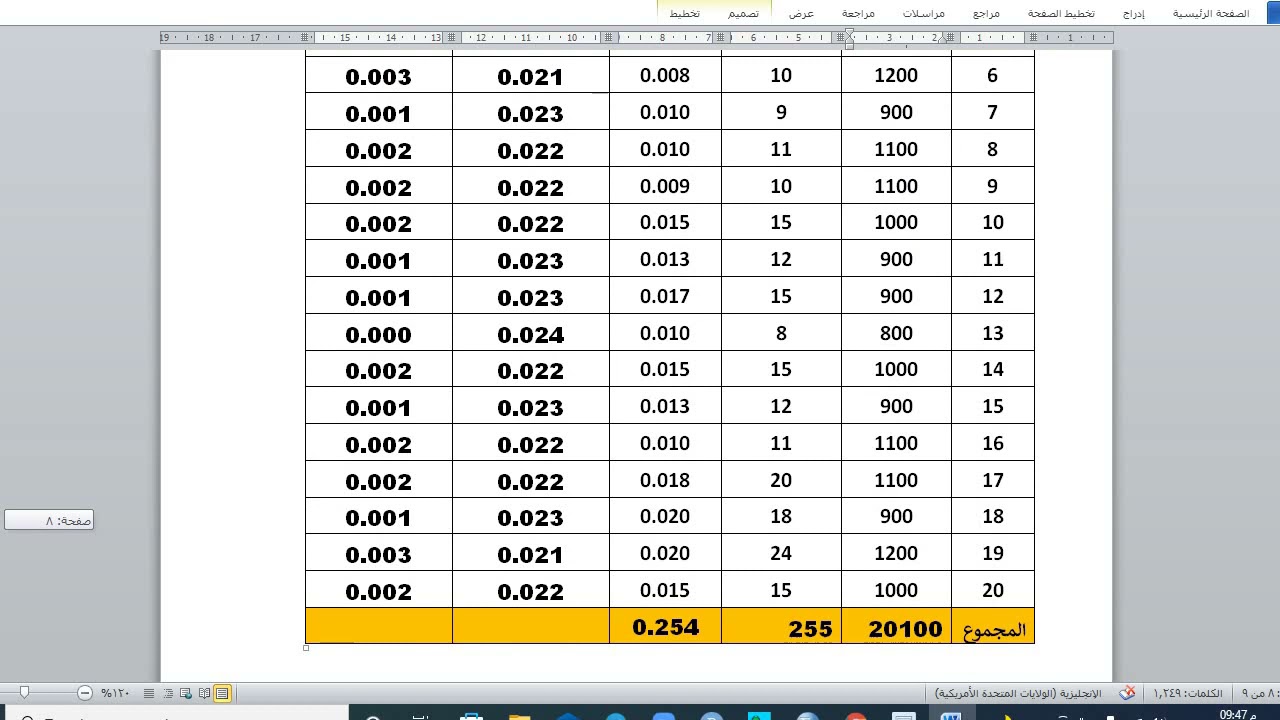
Task: Open the عرض (View) ribbon tab
Action: tap(801, 14)
